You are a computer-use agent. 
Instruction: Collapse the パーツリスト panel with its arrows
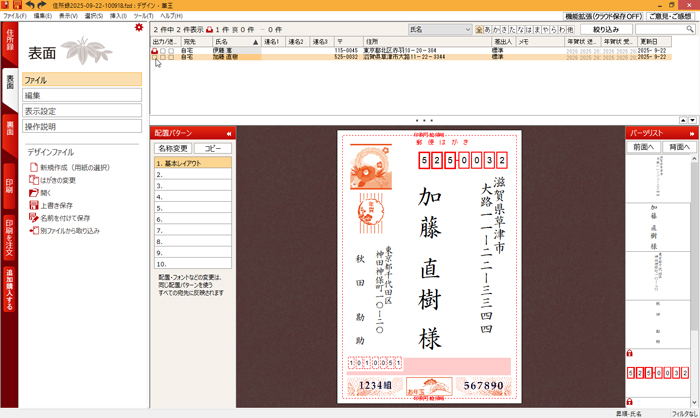coord(693,133)
